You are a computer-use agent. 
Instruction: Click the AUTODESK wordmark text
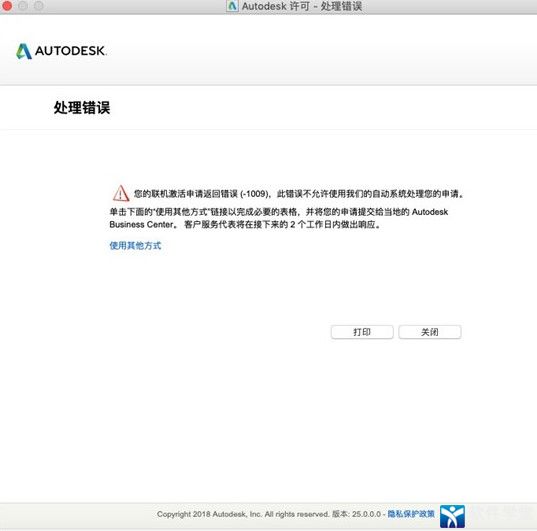click(71, 51)
